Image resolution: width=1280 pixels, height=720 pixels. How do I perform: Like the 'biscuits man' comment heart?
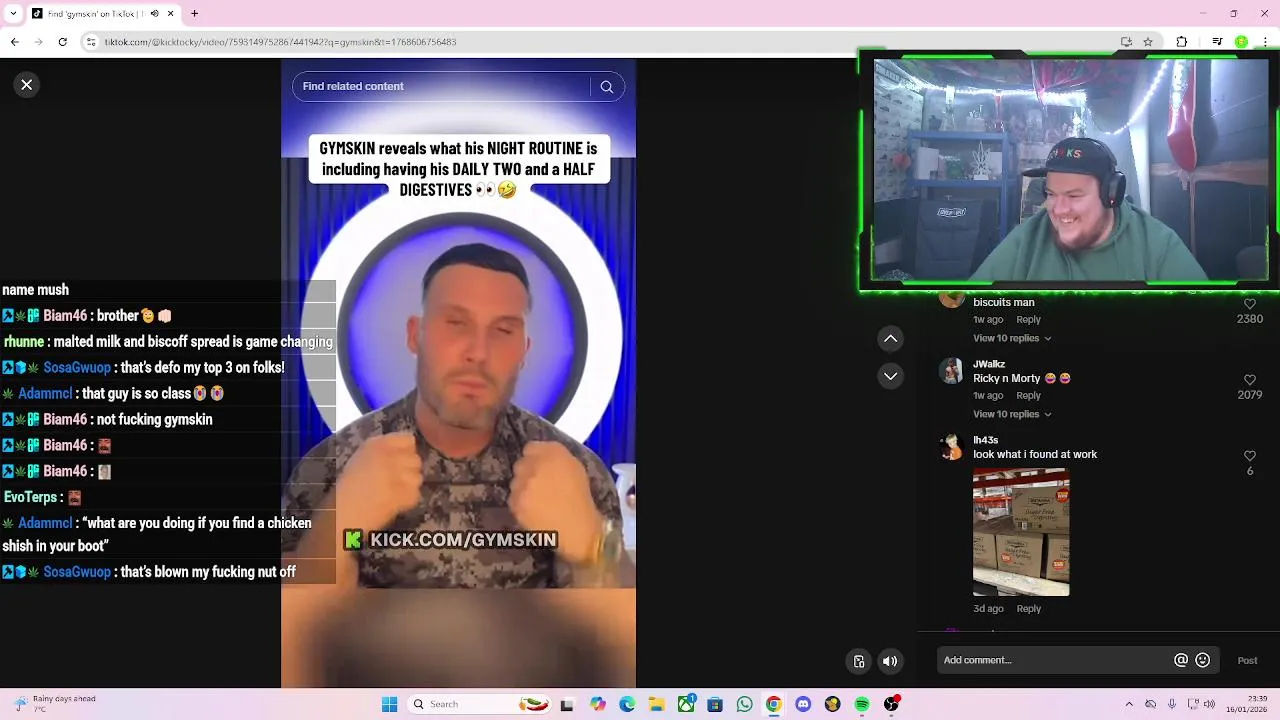(x=1249, y=304)
